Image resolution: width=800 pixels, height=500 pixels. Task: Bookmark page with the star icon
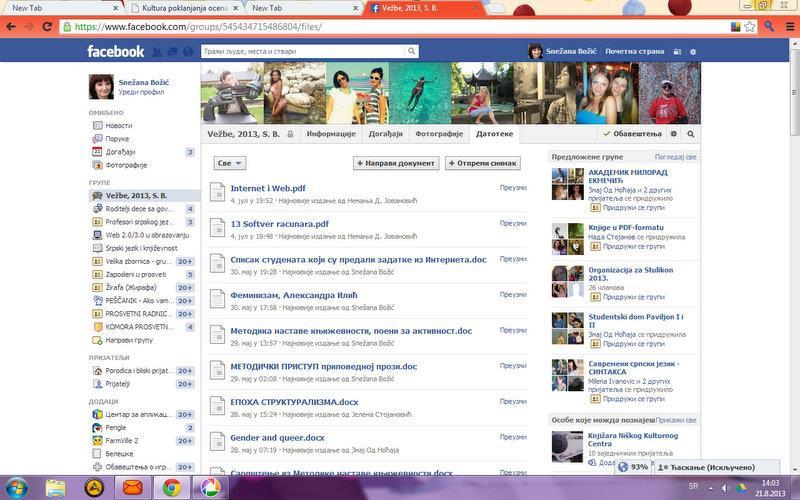pos(749,27)
